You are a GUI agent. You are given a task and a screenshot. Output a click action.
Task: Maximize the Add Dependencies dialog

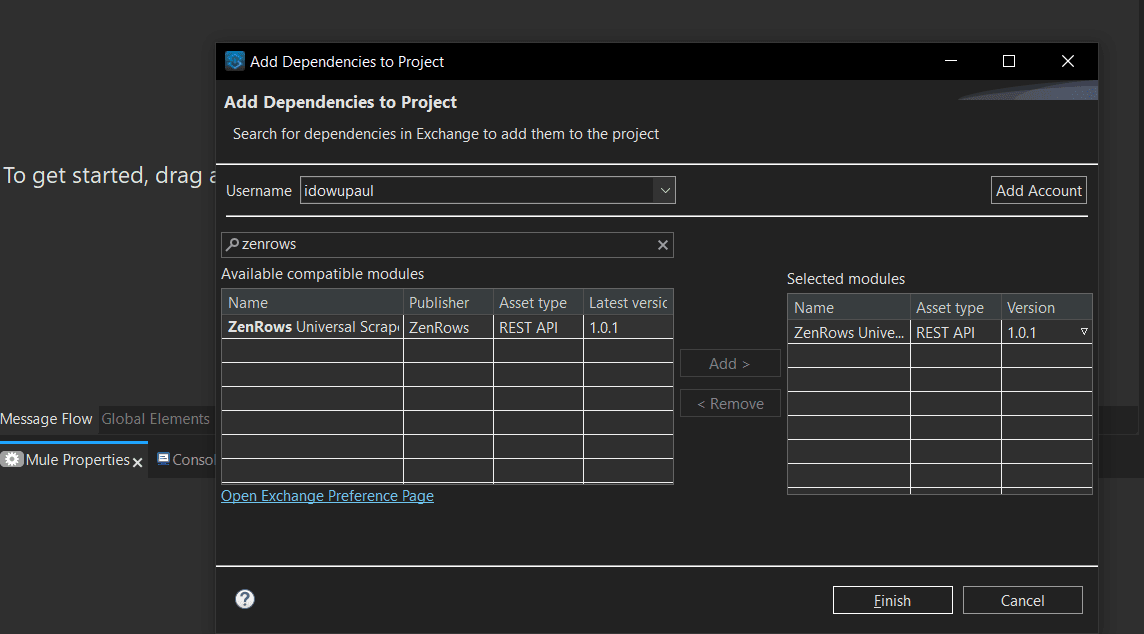click(1009, 61)
